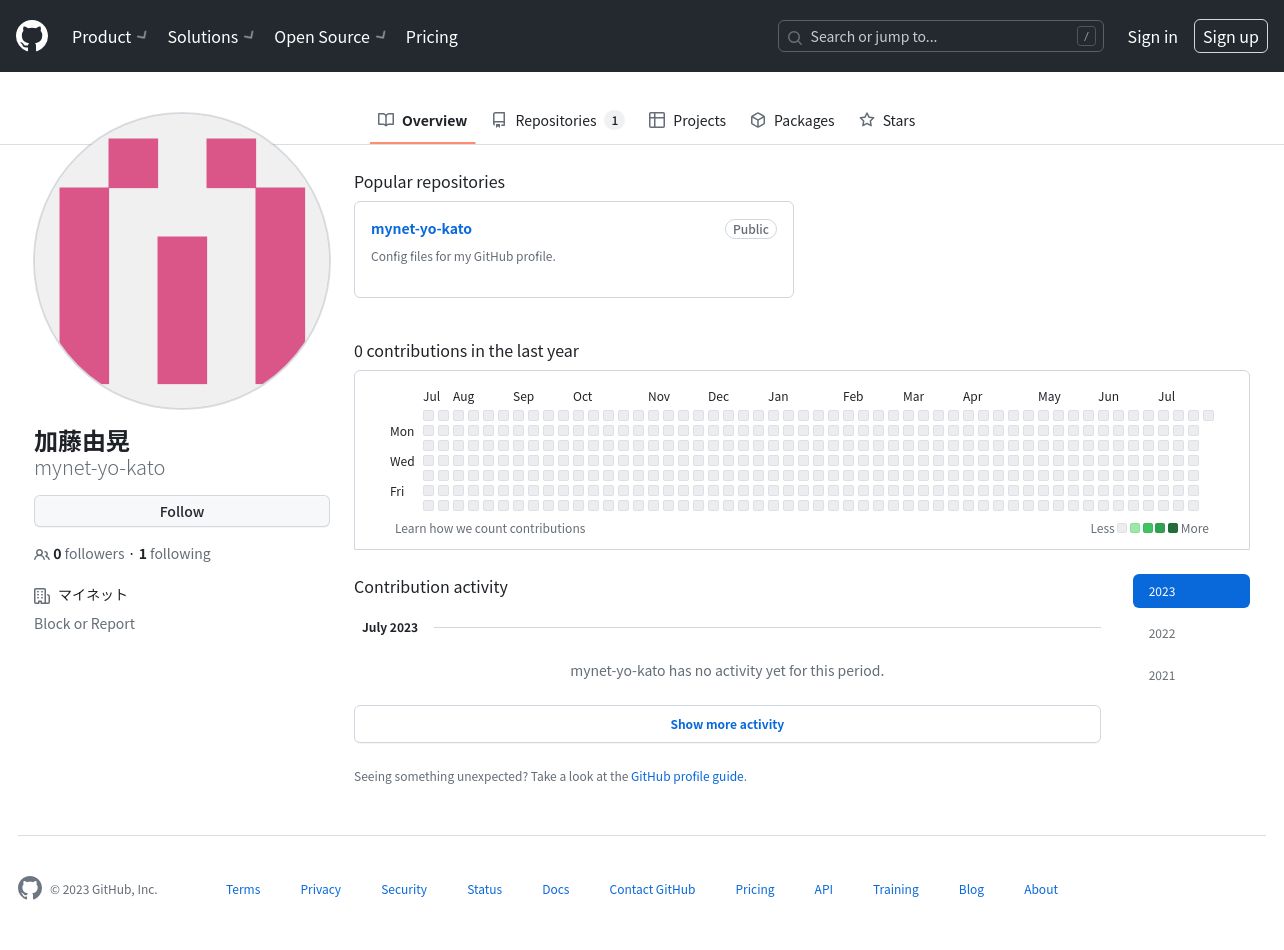Open the pink identicon profile avatar

[182, 261]
